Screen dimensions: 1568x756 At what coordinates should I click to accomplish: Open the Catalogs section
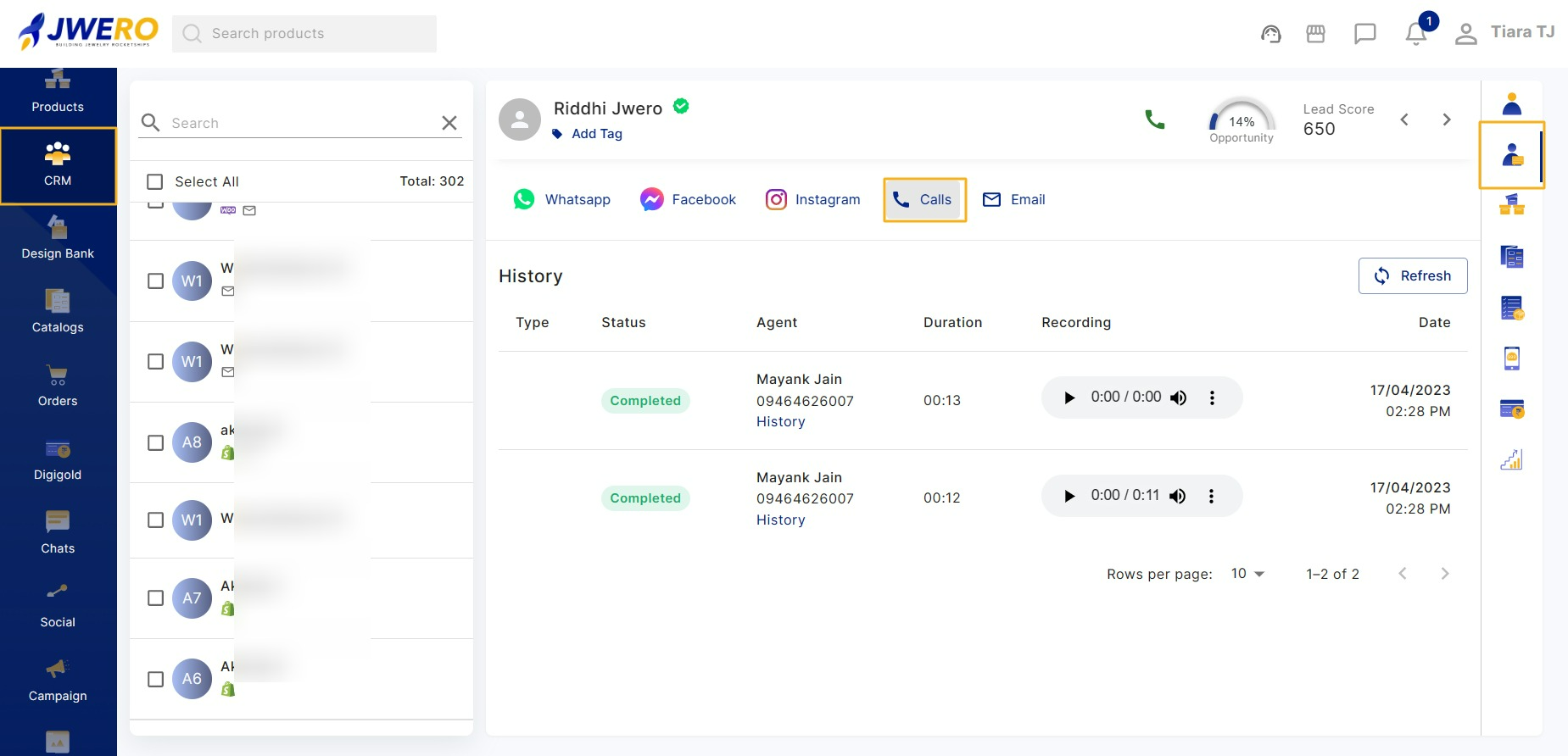click(x=58, y=312)
